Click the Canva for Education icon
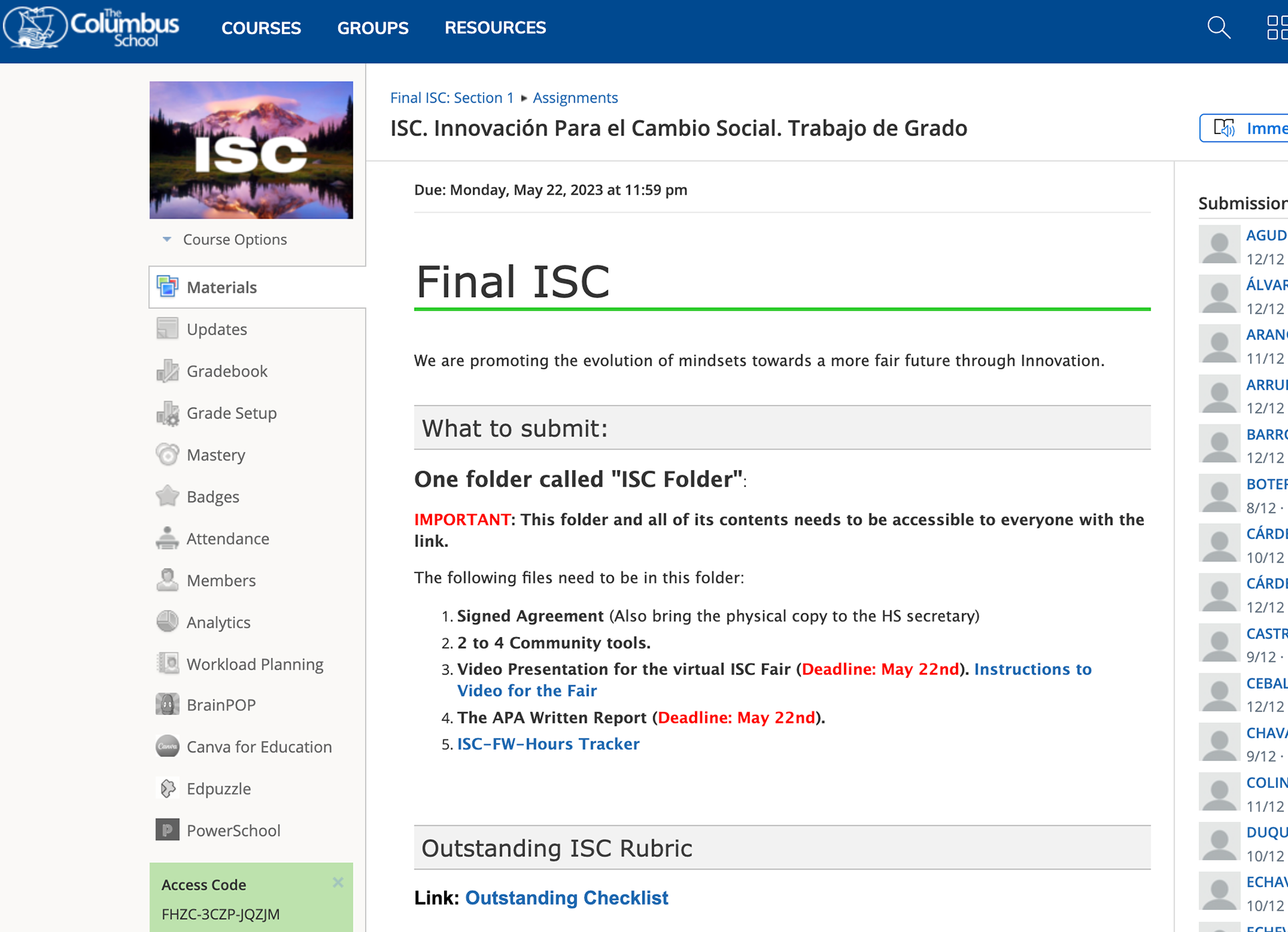 tap(167, 746)
